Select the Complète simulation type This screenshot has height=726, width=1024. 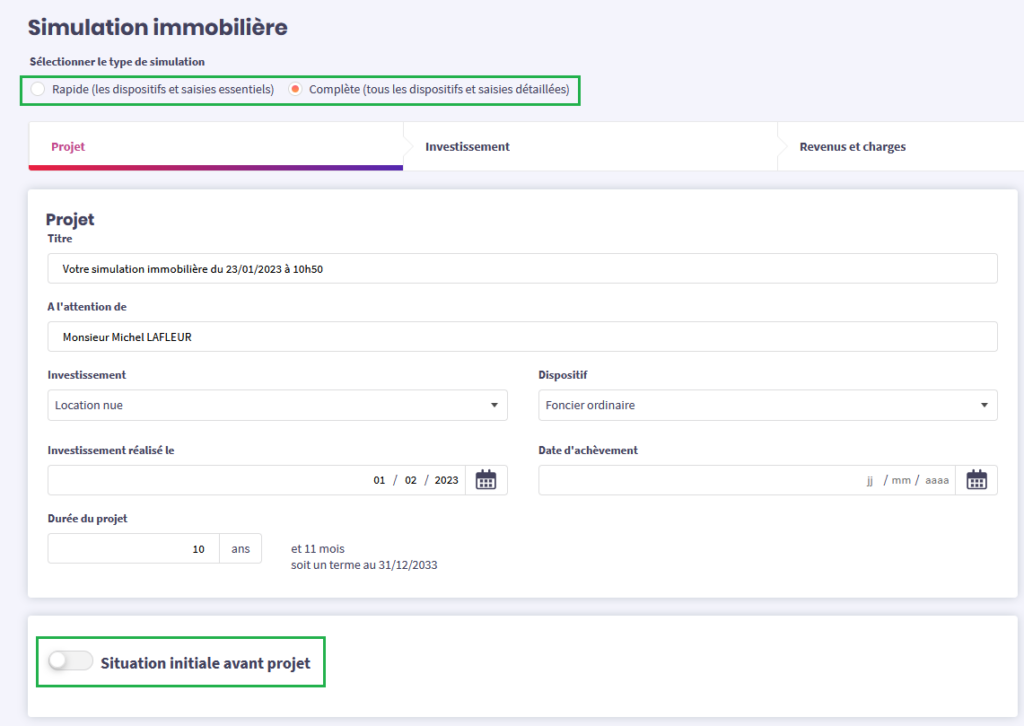[x=295, y=90]
